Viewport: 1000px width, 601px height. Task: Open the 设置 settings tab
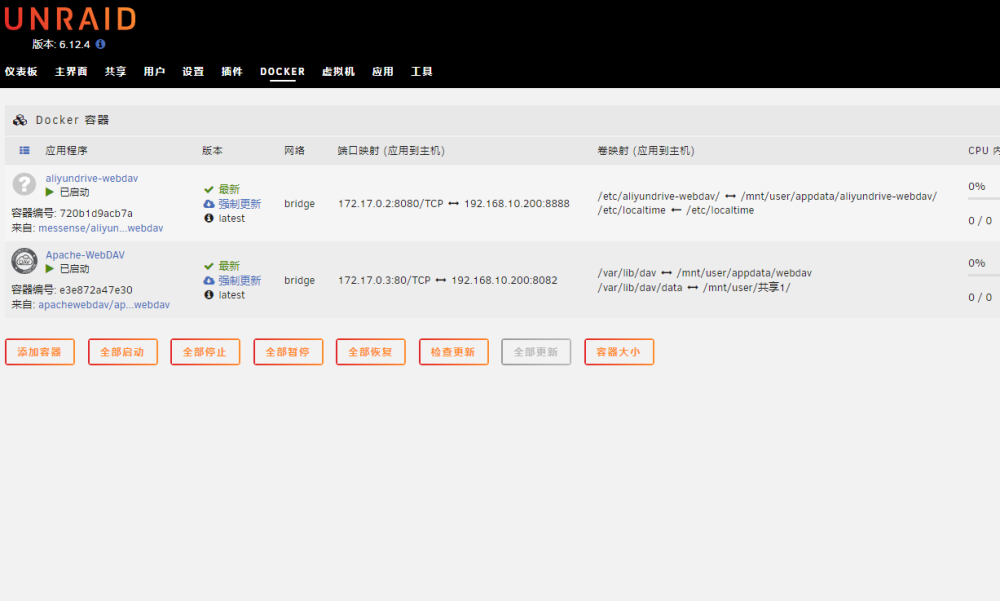point(193,71)
